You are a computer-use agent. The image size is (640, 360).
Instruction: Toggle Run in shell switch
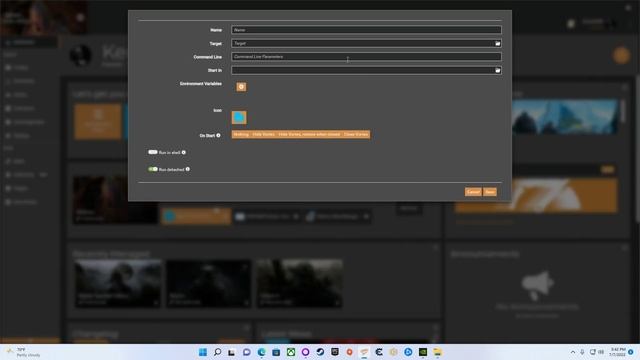(x=153, y=152)
